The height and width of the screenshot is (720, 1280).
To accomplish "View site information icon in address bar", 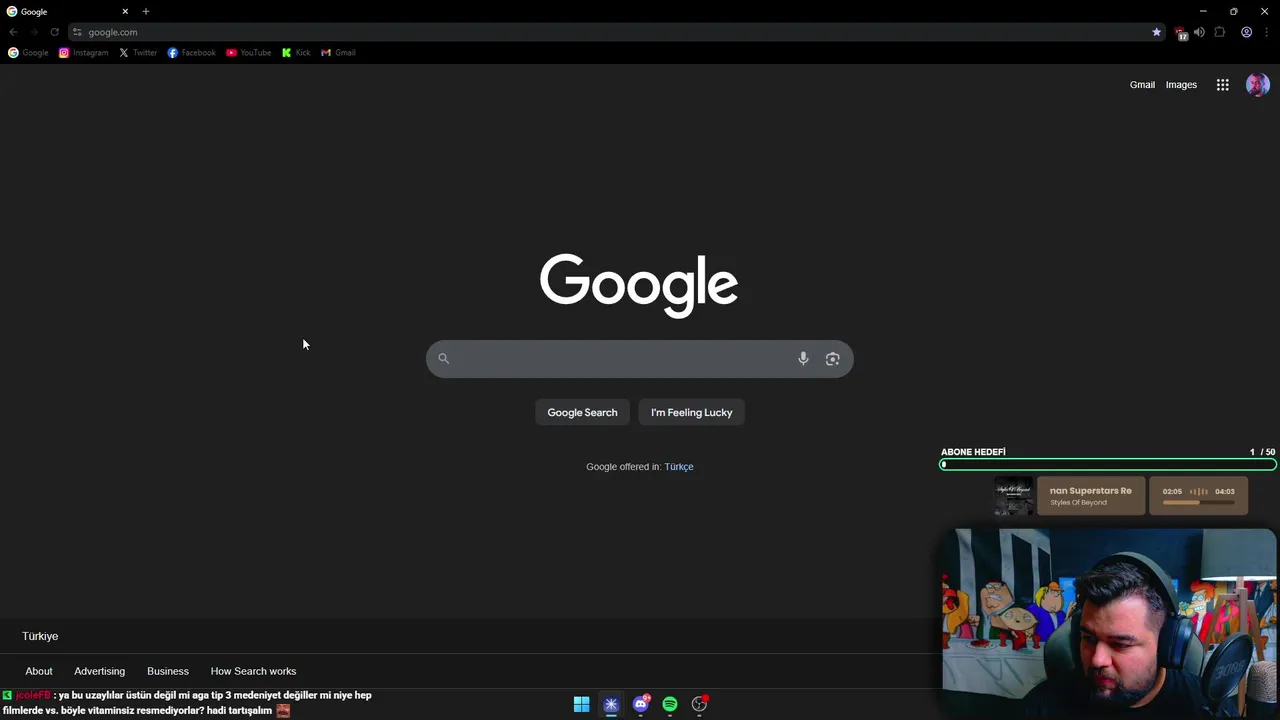I will pos(77,32).
